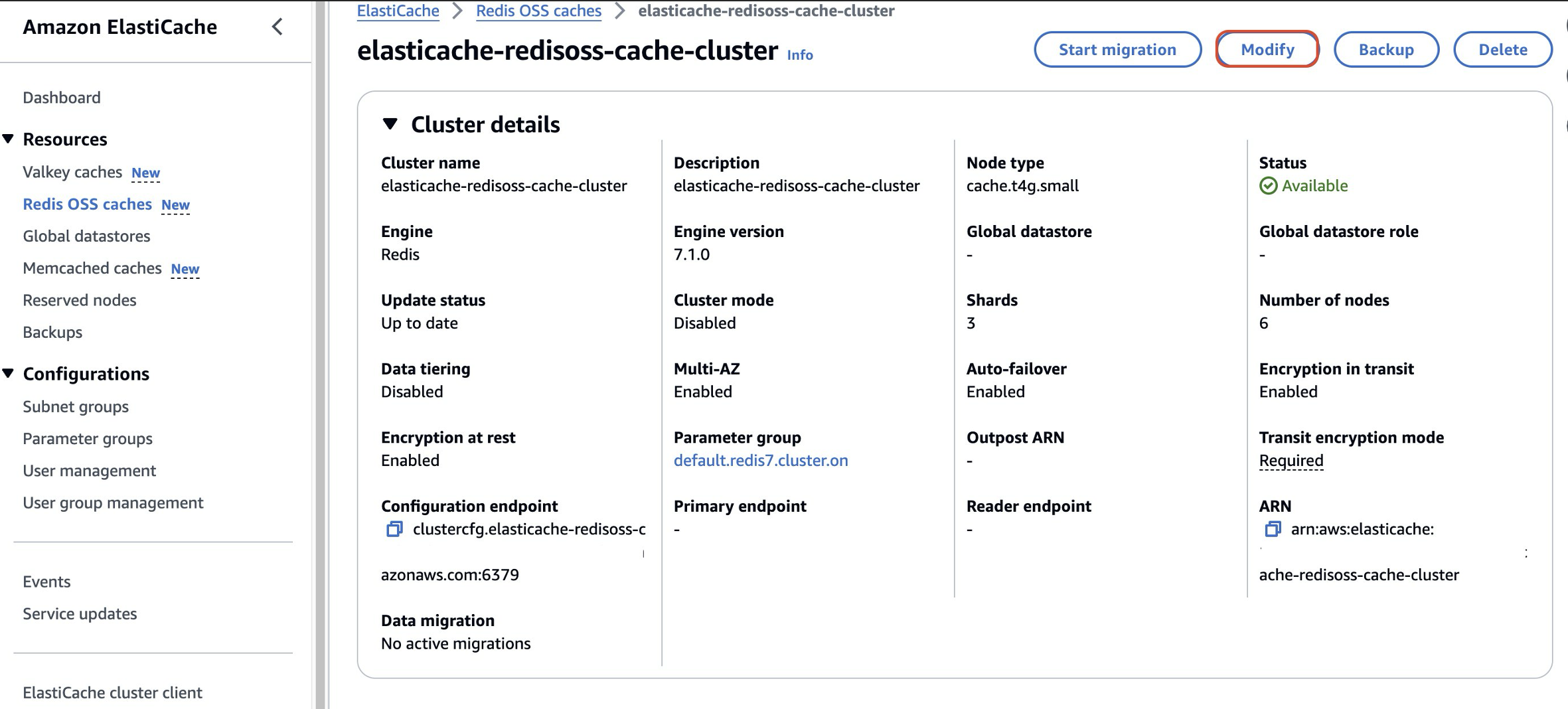This screenshot has width=1568, height=709.
Task: Open the Dashboard page
Action: point(62,98)
